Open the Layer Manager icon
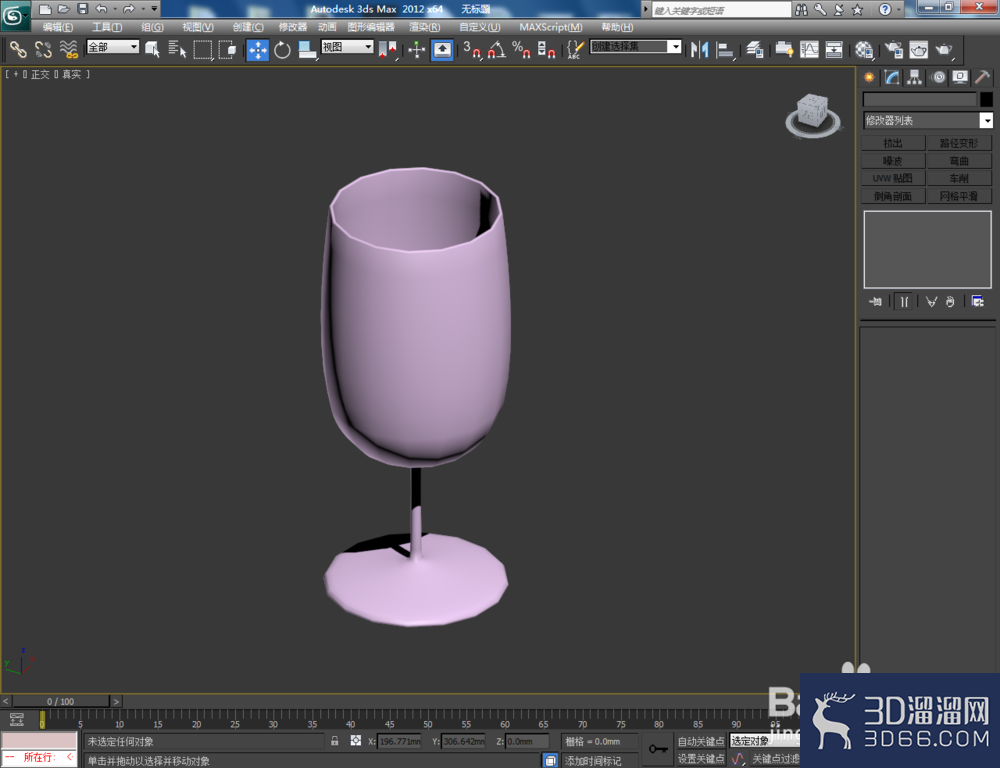Screen dimensions: 1000x768 coord(755,50)
